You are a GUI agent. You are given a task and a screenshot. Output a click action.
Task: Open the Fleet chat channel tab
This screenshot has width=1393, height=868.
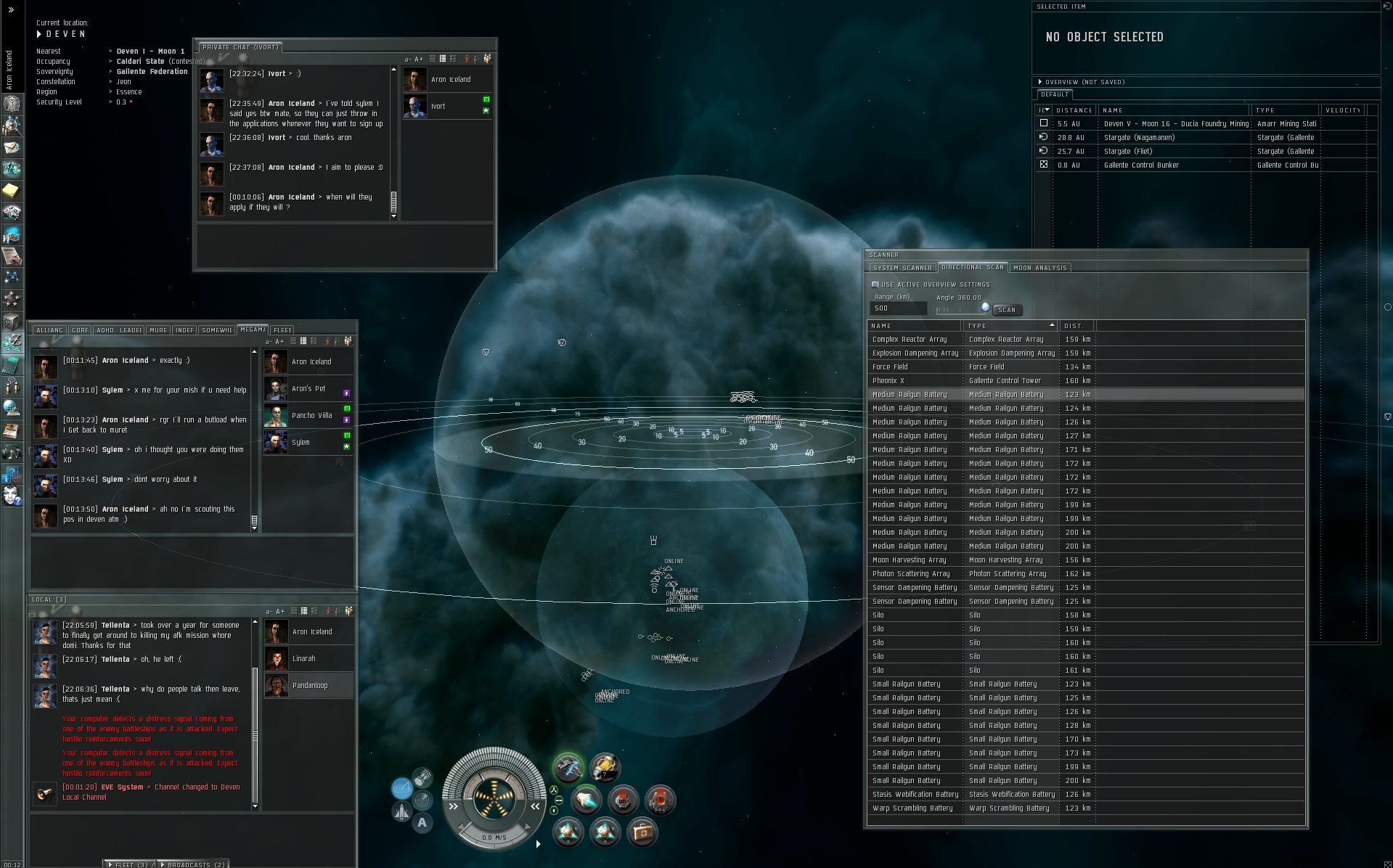point(282,330)
